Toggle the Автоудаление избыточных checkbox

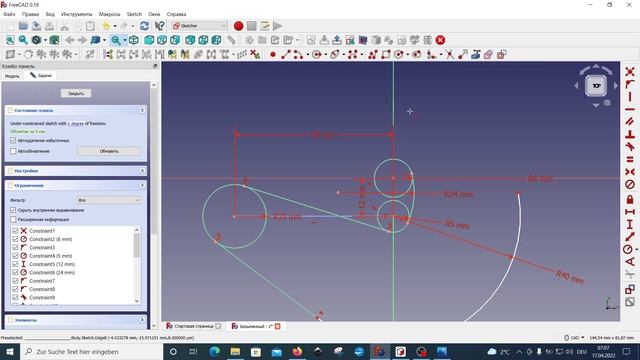click(x=13, y=140)
